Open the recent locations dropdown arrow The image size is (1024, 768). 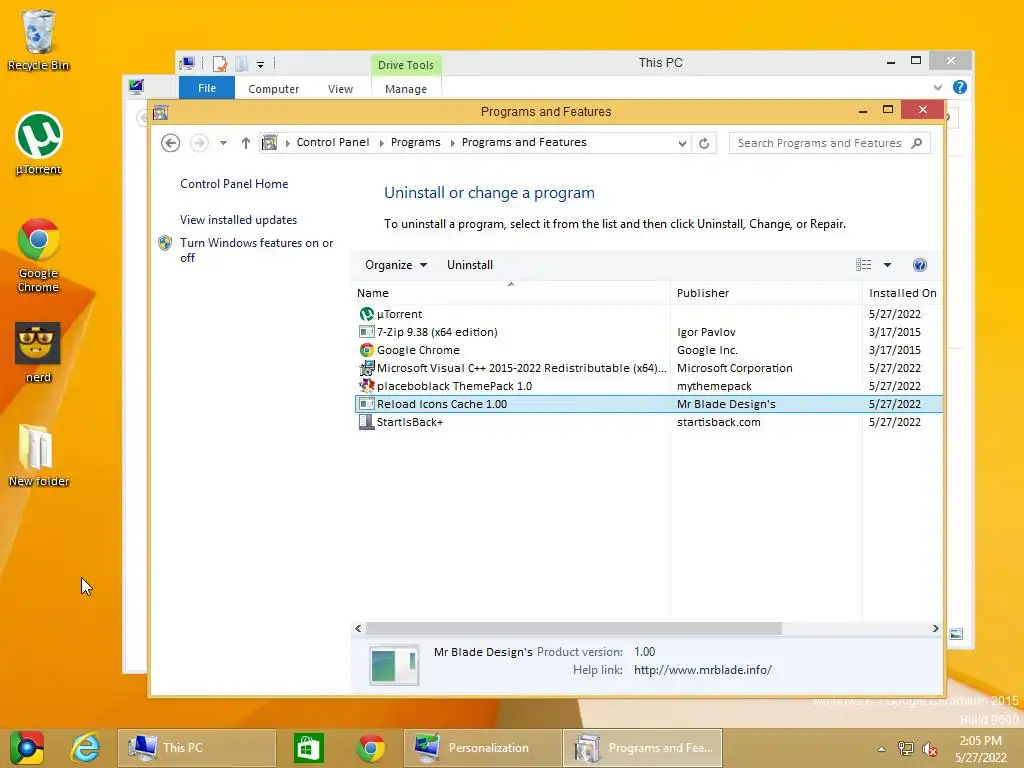[x=223, y=143]
